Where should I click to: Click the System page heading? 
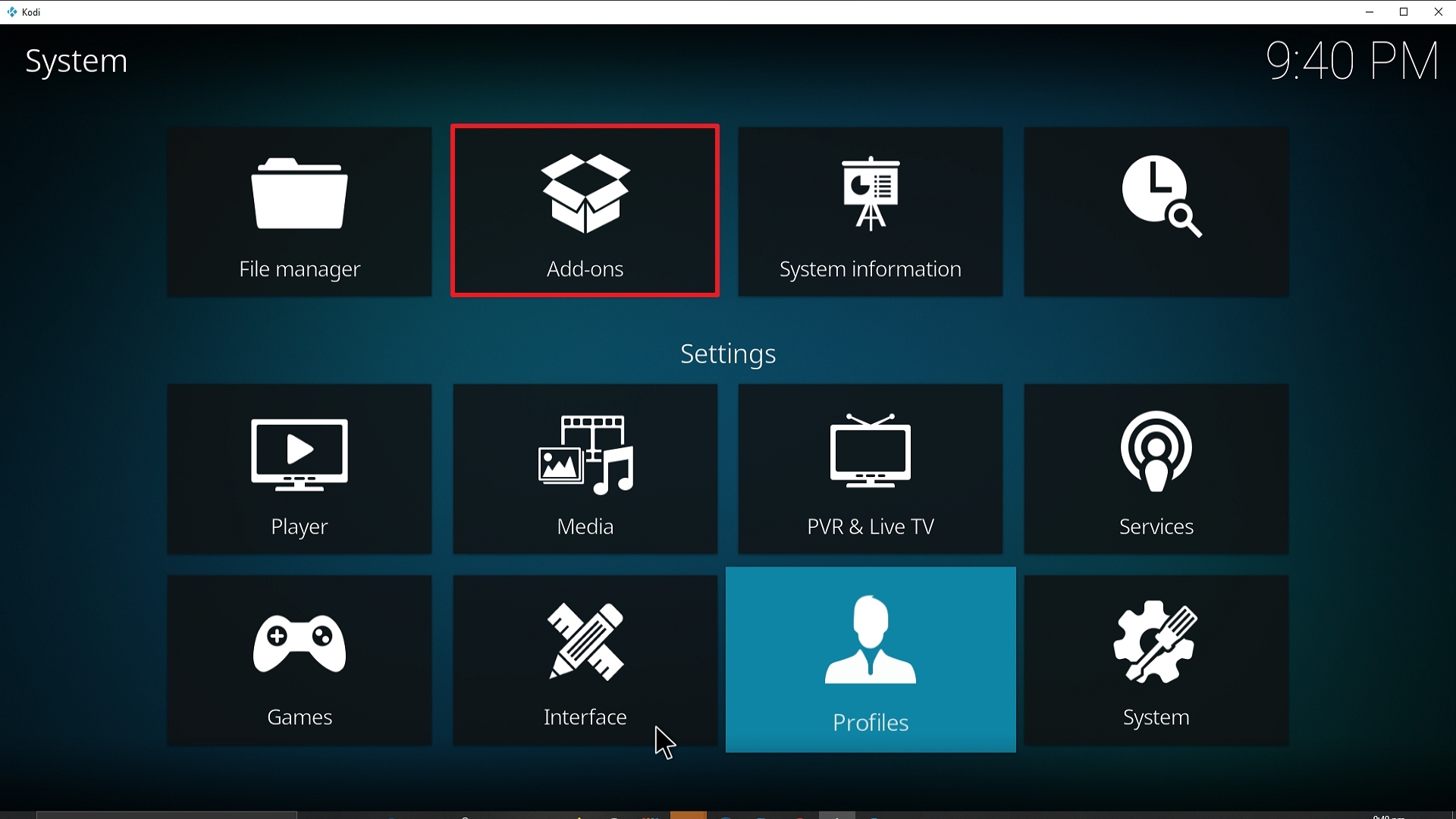pos(77,61)
